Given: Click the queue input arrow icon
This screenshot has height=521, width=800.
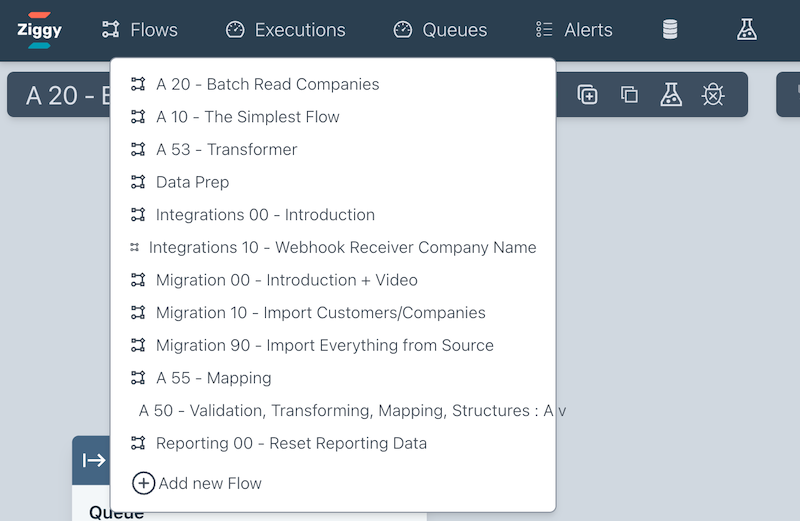Looking at the screenshot, I should [x=94, y=460].
